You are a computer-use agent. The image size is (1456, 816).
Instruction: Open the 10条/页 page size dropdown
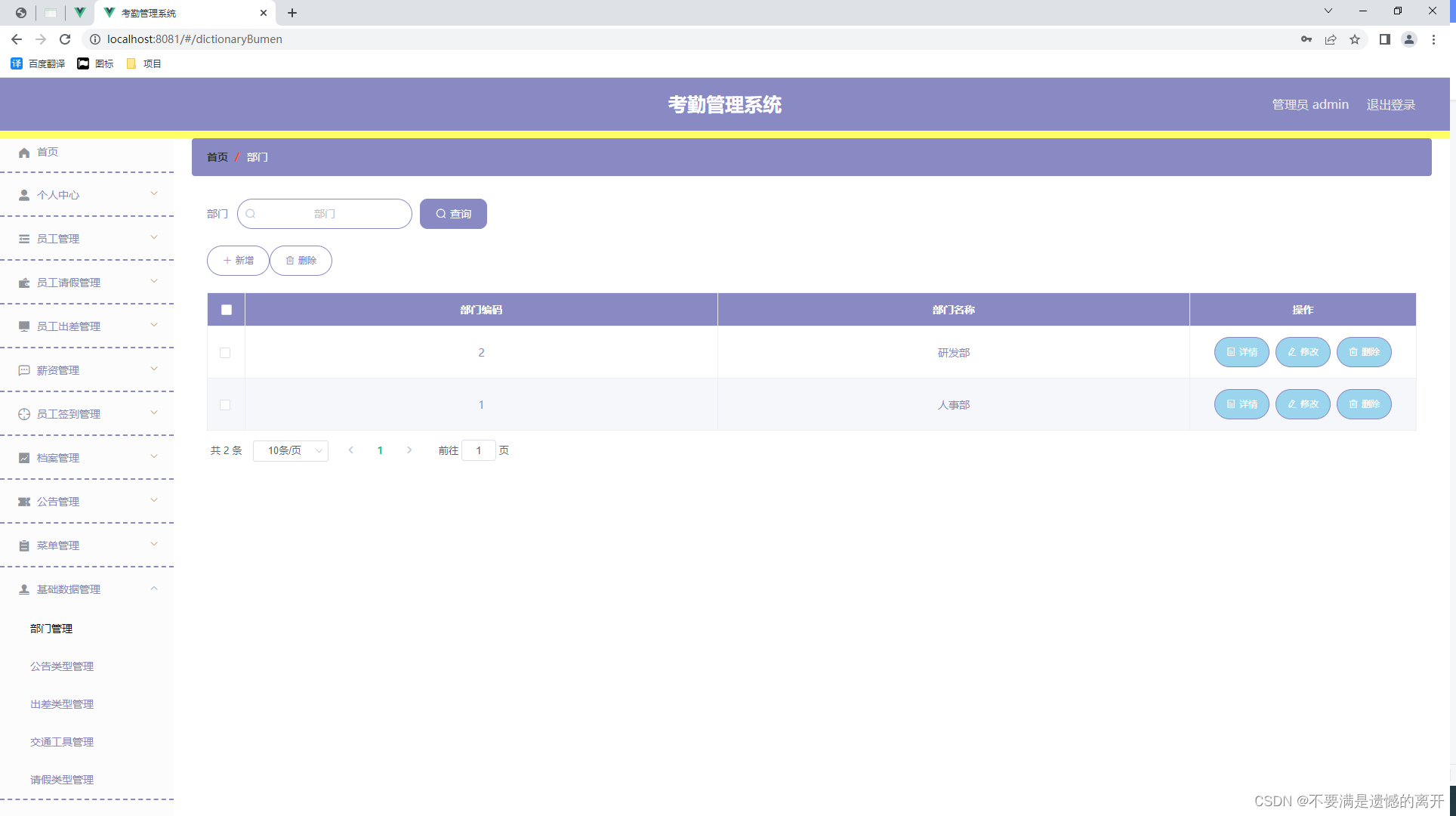[x=291, y=450]
